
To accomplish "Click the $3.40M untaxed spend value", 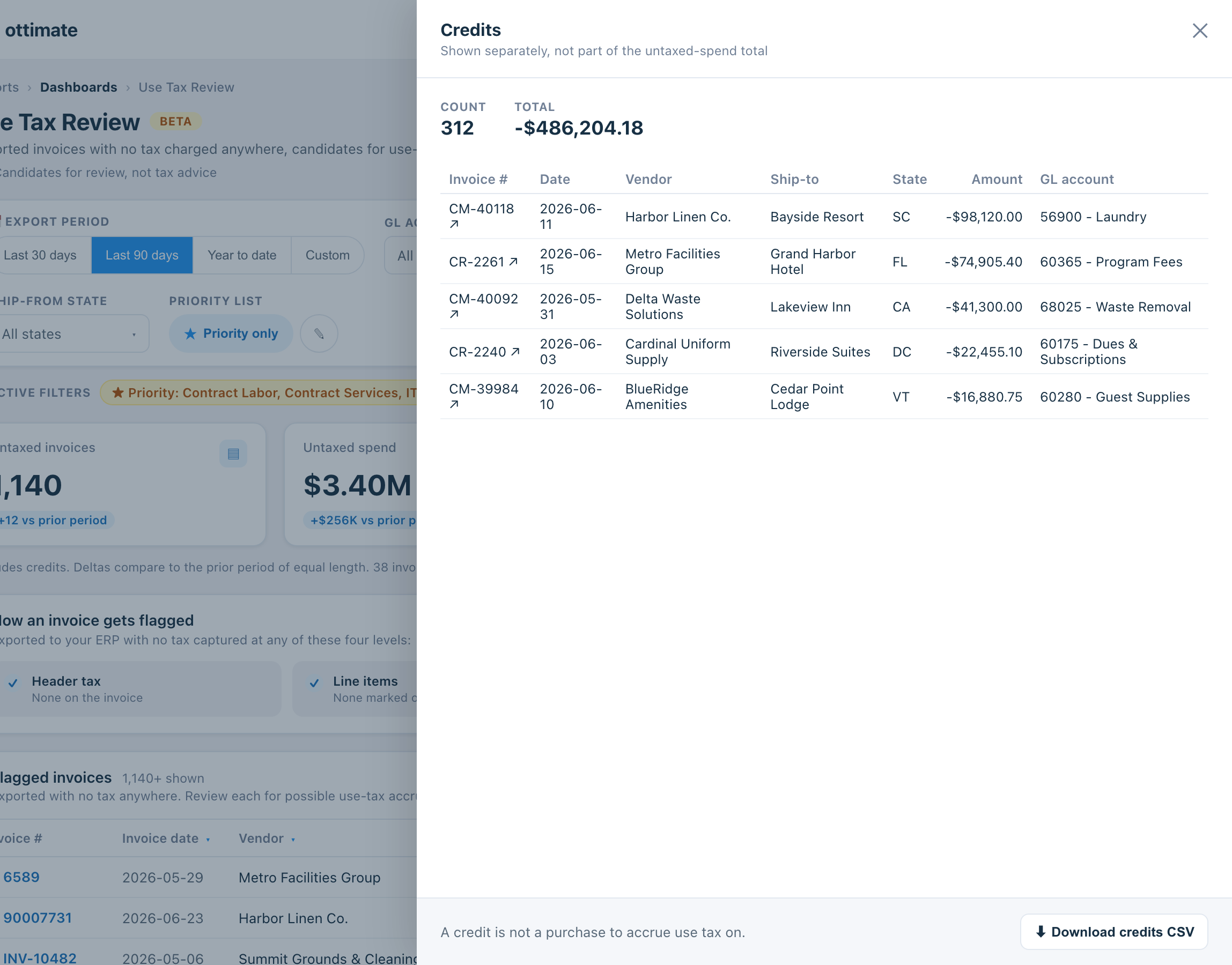I will [357, 485].
